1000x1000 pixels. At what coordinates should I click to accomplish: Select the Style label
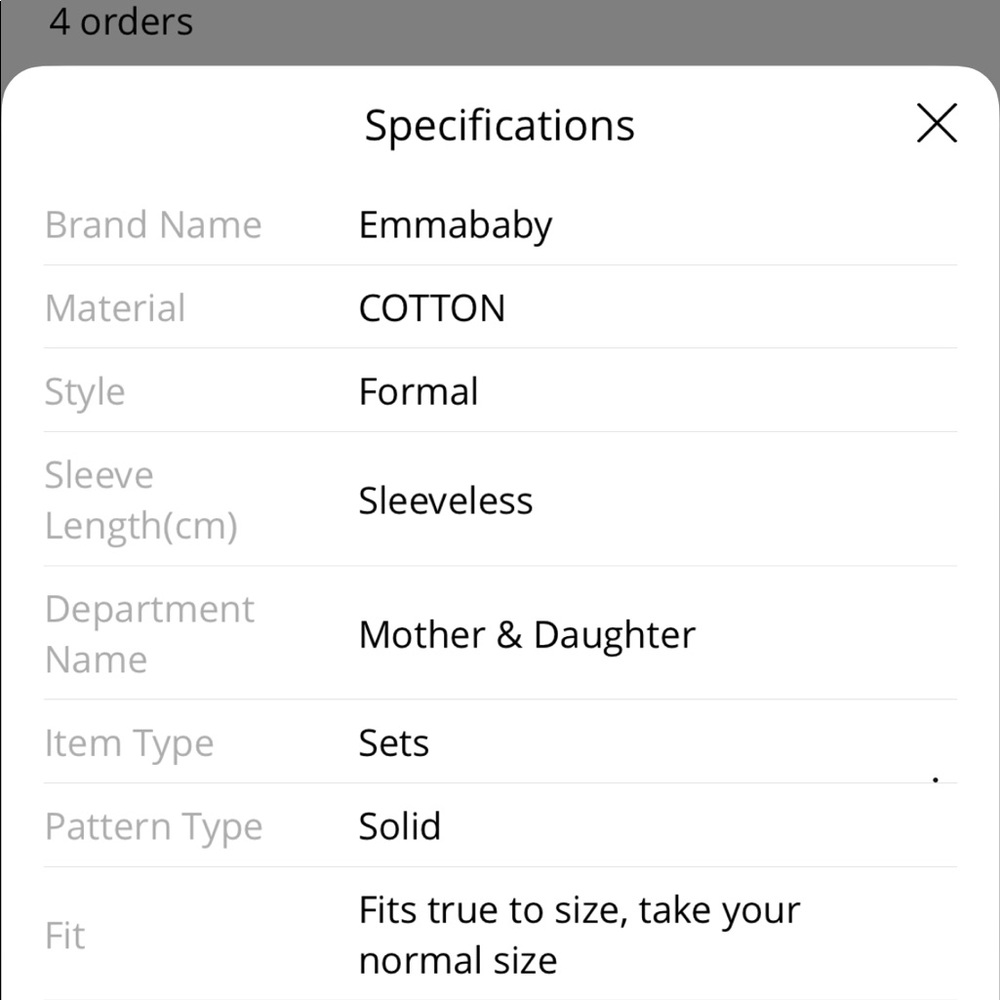point(85,392)
